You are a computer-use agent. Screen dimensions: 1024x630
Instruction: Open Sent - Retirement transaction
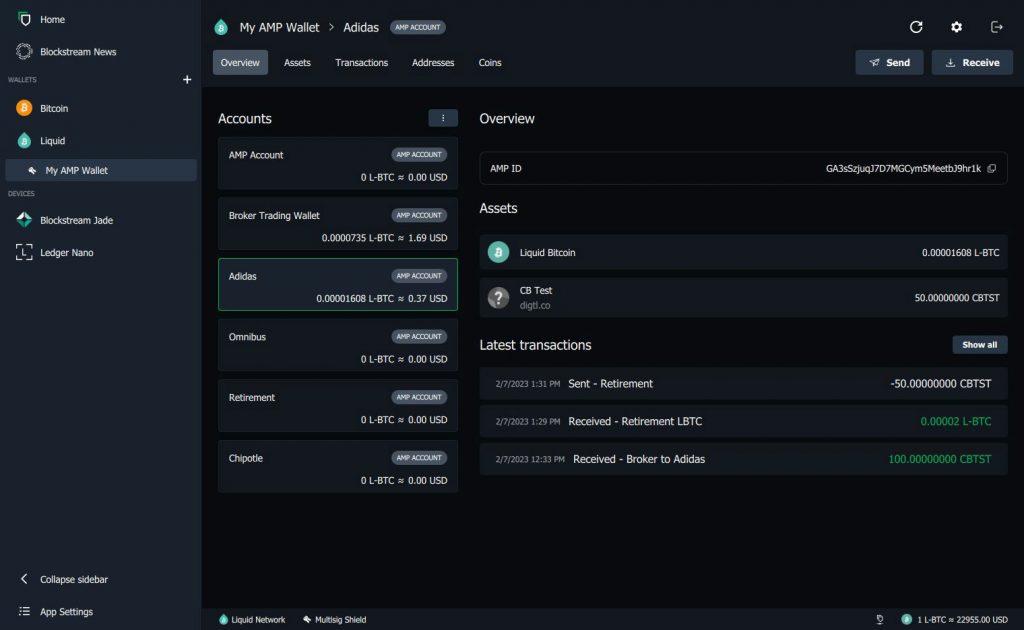pos(743,384)
